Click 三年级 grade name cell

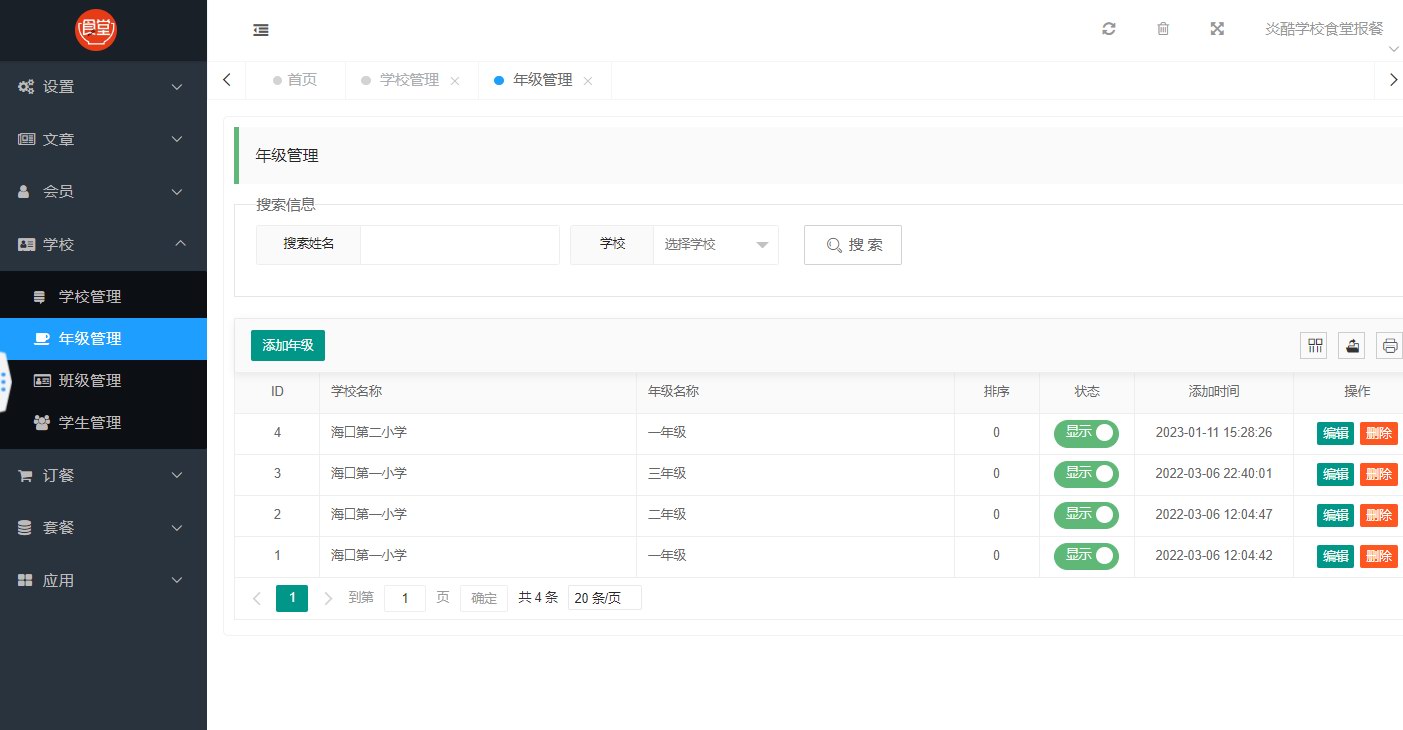click(x=795, y=474)
